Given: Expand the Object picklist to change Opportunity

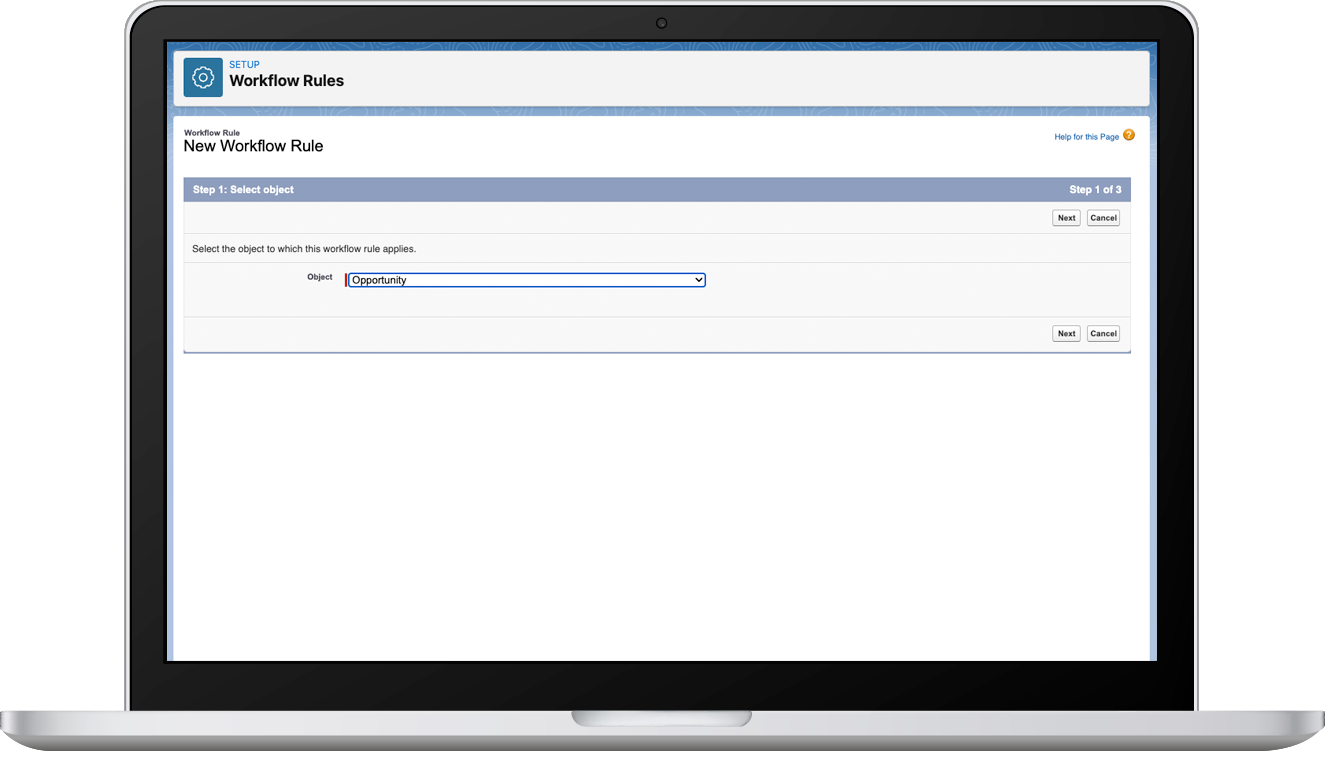Looking at the screenshot, I should (x=525, y=280).
